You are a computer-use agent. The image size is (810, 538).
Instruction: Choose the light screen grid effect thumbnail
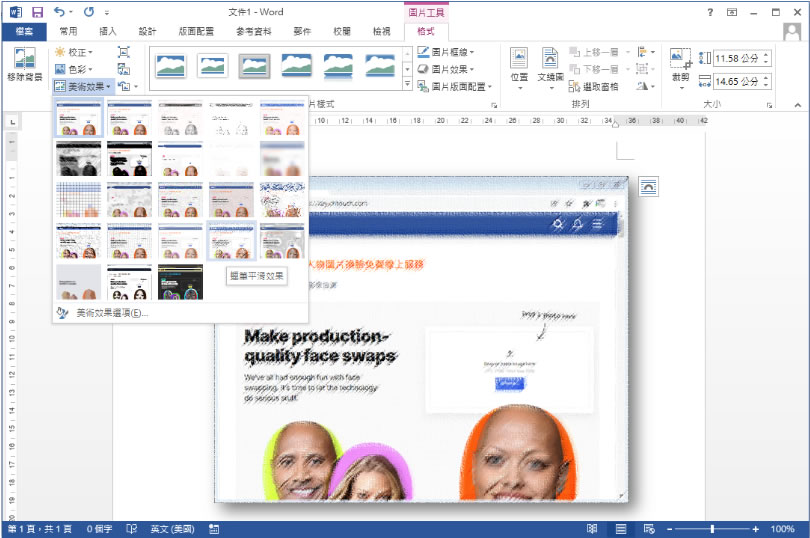coord(79,200)
